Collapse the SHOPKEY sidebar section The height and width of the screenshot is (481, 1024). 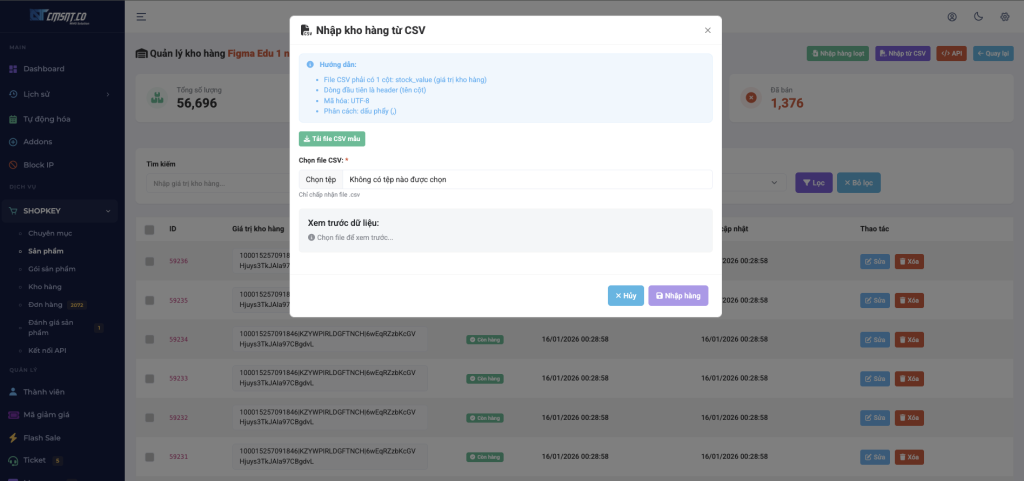pos(60,211)
